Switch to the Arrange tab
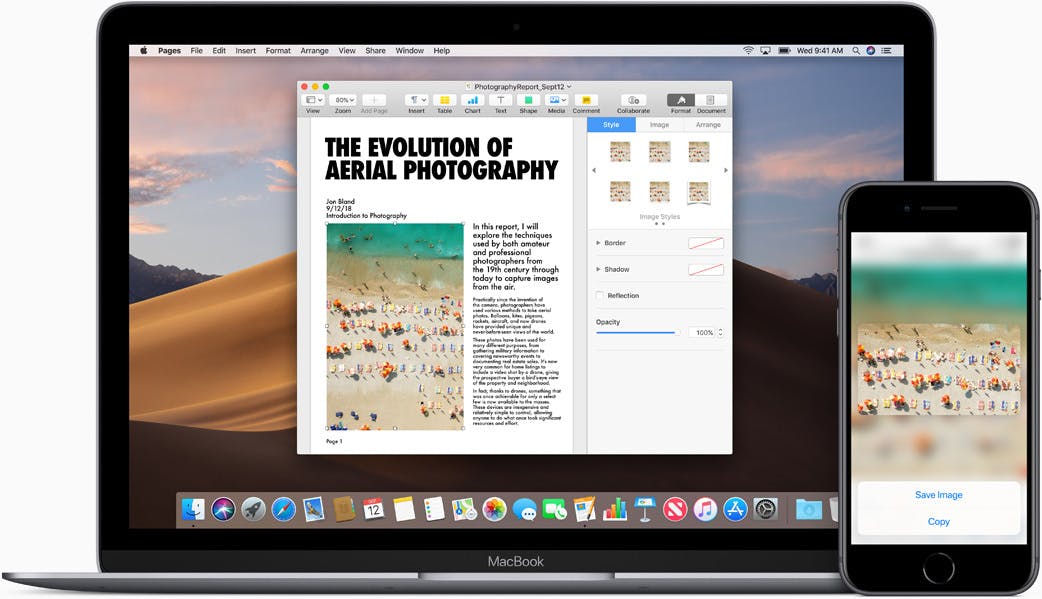The width and height of the screenshot is (1042, 599). pyautogui.click(x=708, y=124)
